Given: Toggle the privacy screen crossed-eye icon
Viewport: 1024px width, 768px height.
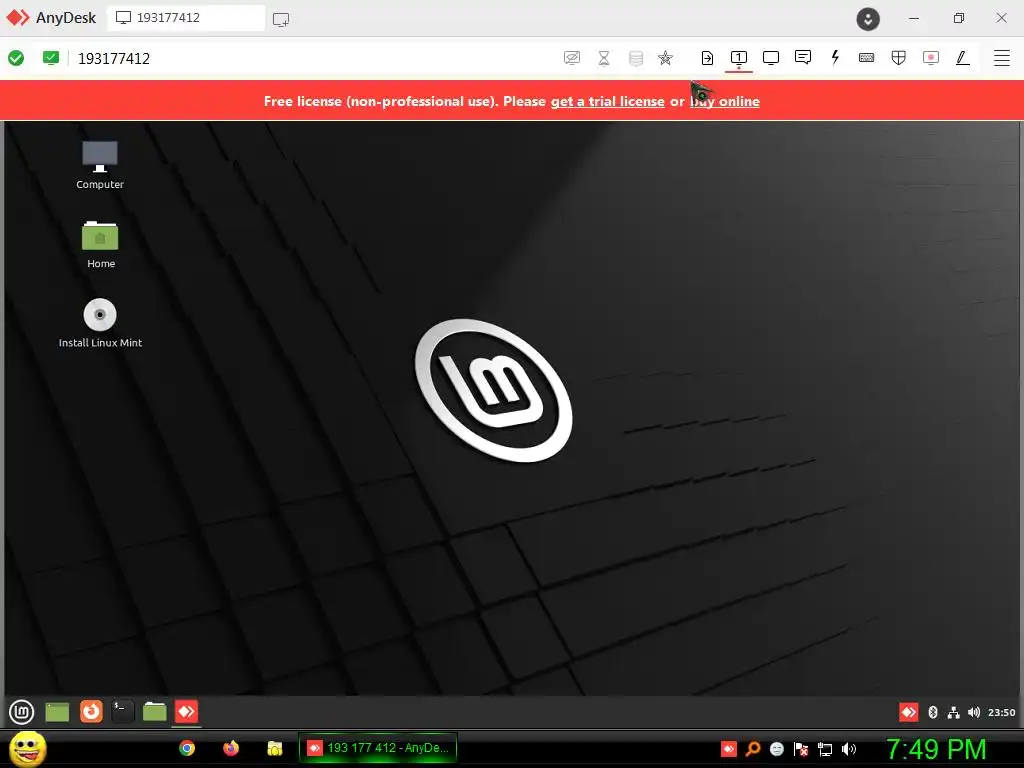Looking at the screenshot, I should 571,58.
